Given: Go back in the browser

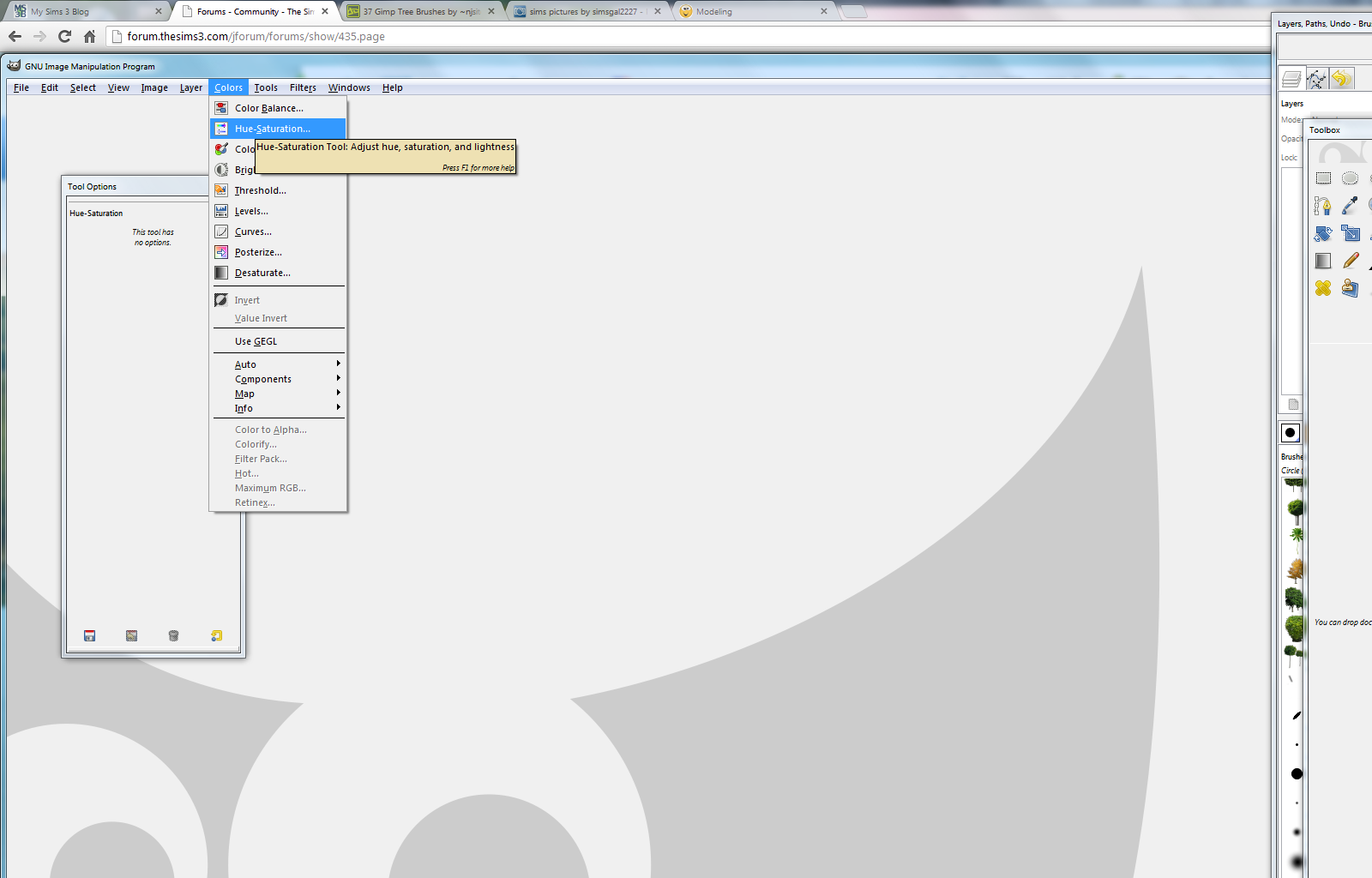Looking at the screenshot, I should point(15,36).
